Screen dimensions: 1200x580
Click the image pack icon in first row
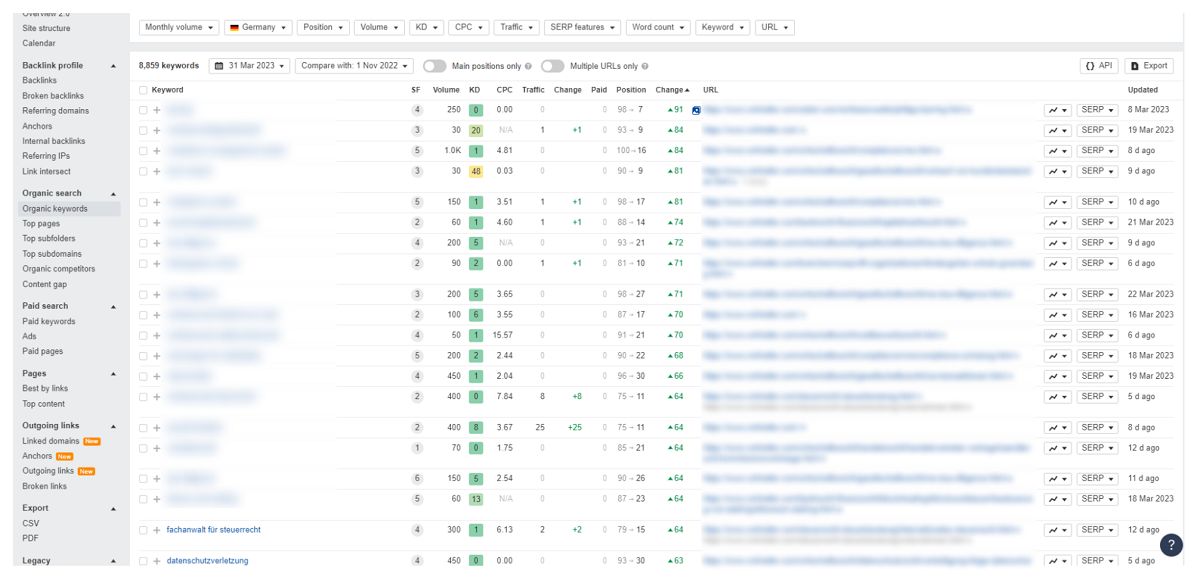click(x=696, y=110)
